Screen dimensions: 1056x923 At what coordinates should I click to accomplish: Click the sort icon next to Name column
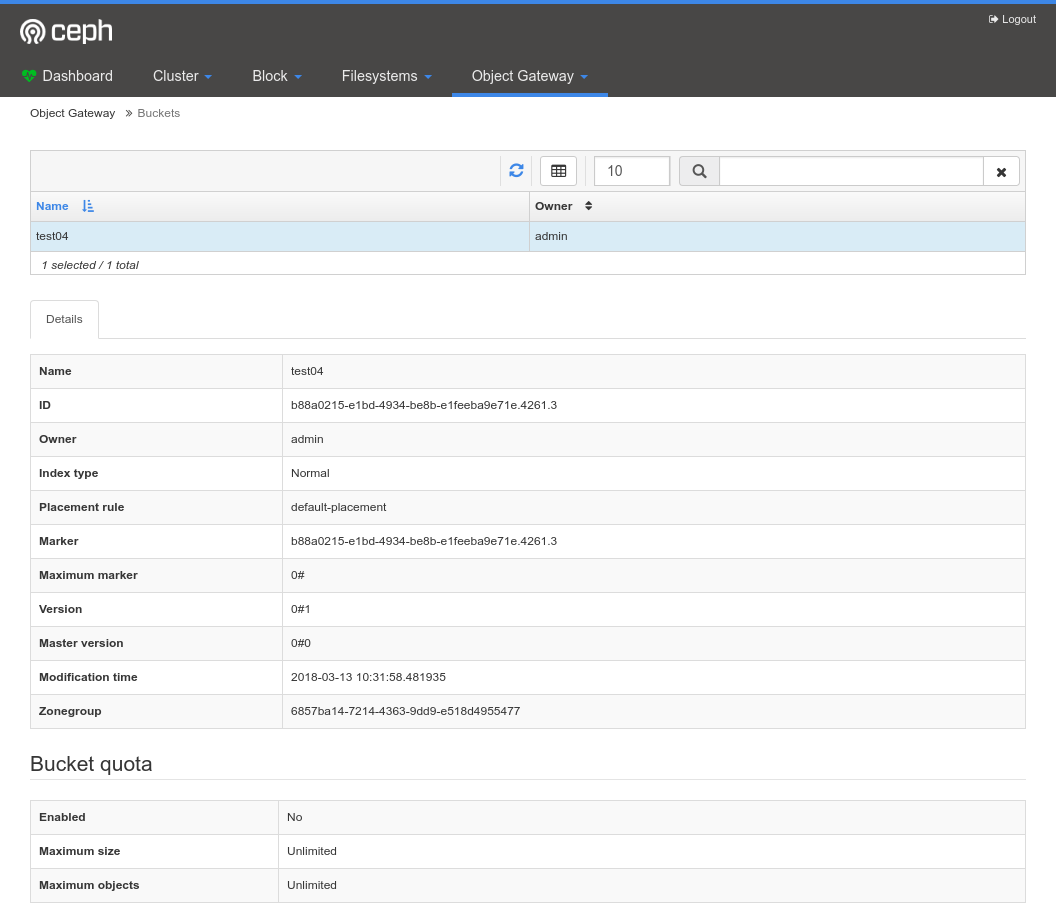(x=87, y=206)
